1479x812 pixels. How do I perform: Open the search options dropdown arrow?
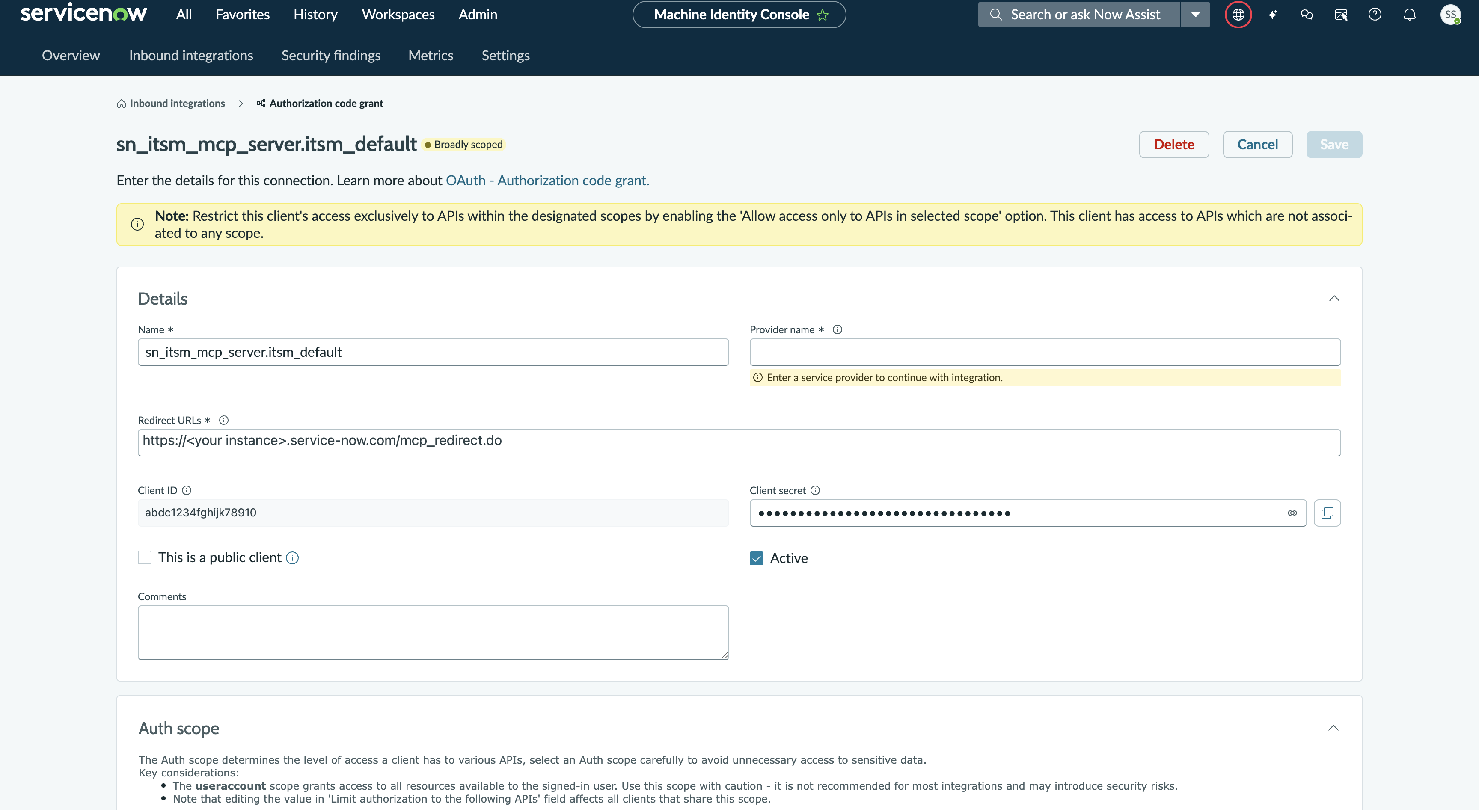coord(1195,15)
